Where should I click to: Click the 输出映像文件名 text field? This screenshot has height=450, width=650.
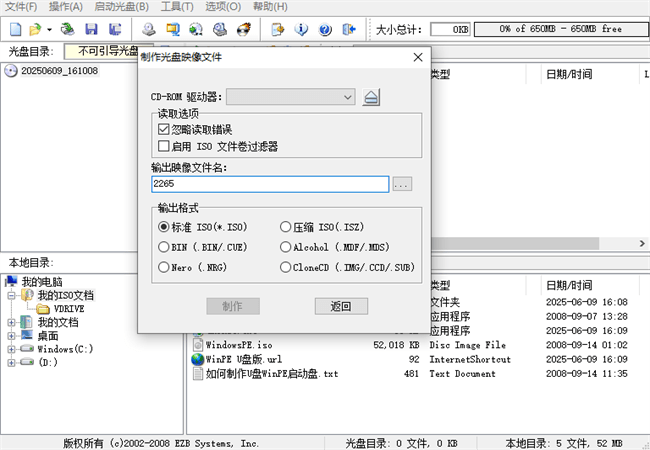click(x=268, y=185)
